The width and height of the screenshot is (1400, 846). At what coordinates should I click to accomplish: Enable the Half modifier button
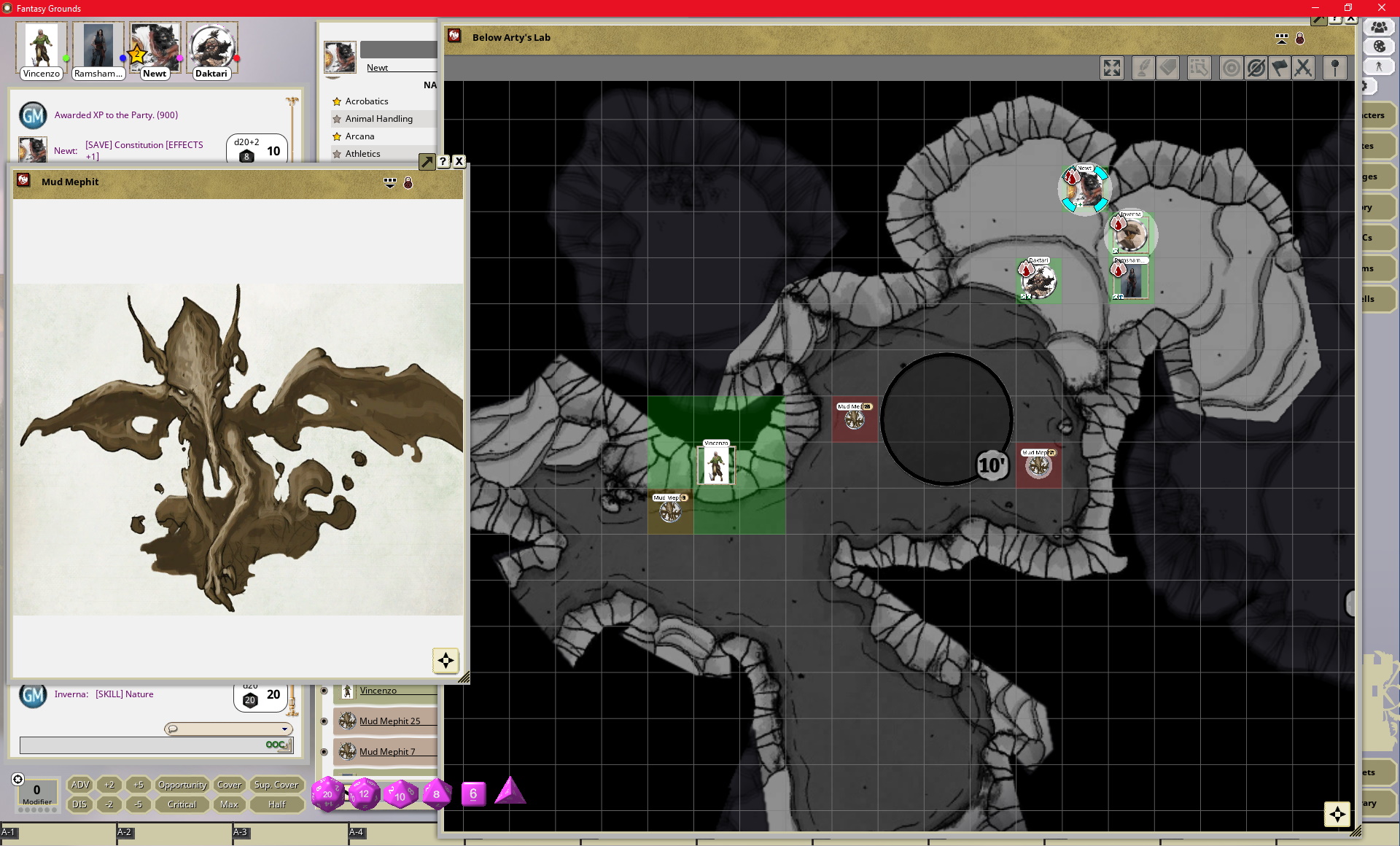(276, 804)
